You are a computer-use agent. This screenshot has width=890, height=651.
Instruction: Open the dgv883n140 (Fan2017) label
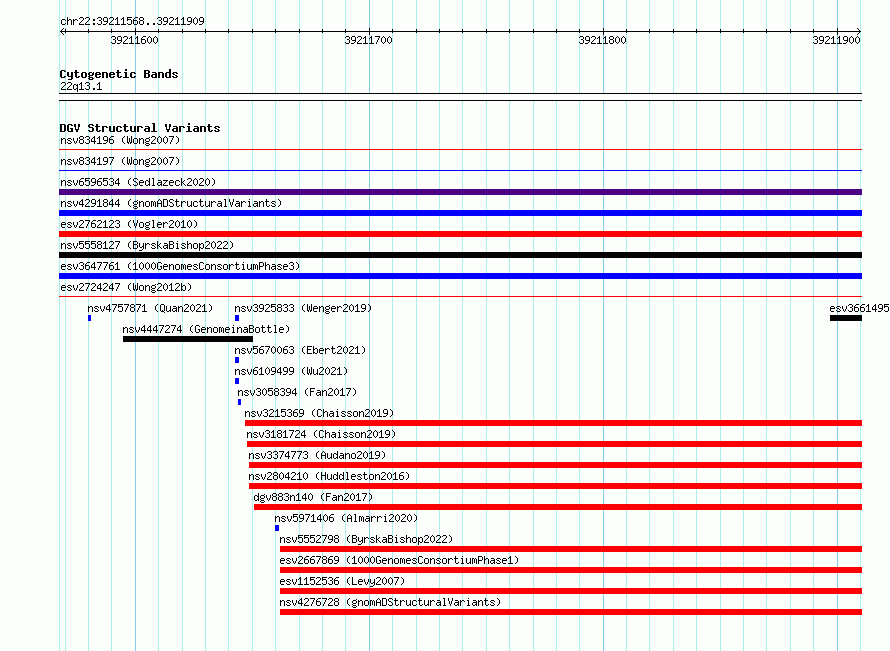point(313,497)
